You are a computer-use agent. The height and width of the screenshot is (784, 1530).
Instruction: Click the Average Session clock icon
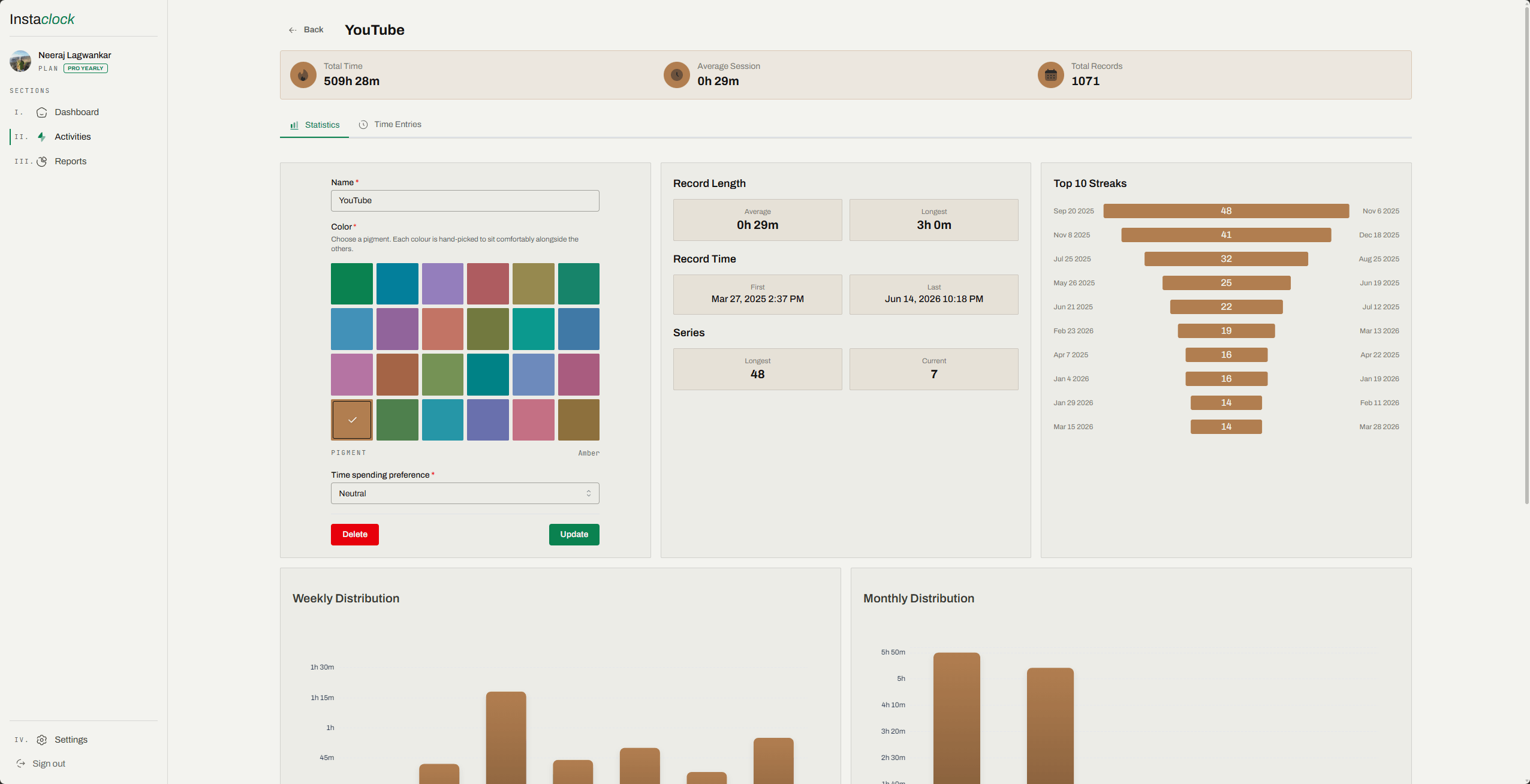677,75
